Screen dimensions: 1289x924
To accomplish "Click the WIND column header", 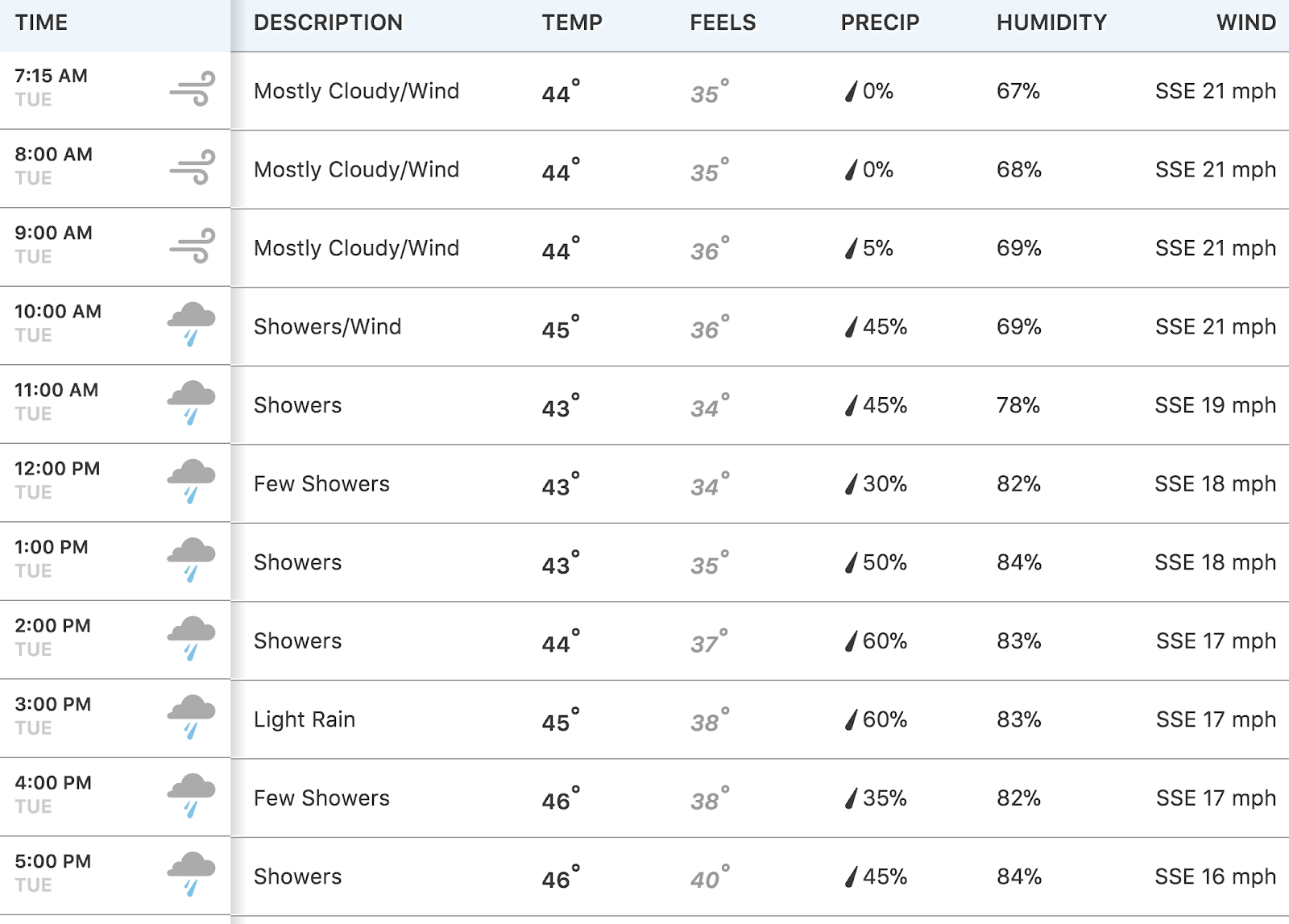I will point(1246,23).
